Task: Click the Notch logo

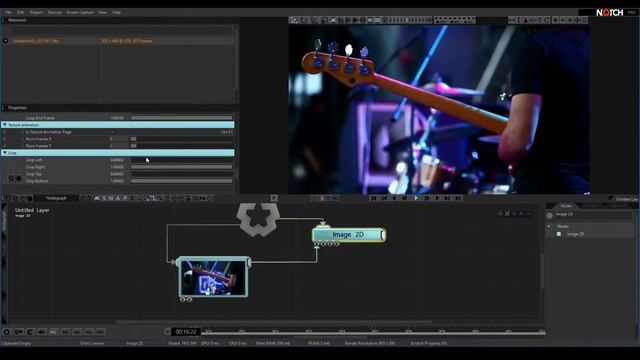Action: point(609,13)
